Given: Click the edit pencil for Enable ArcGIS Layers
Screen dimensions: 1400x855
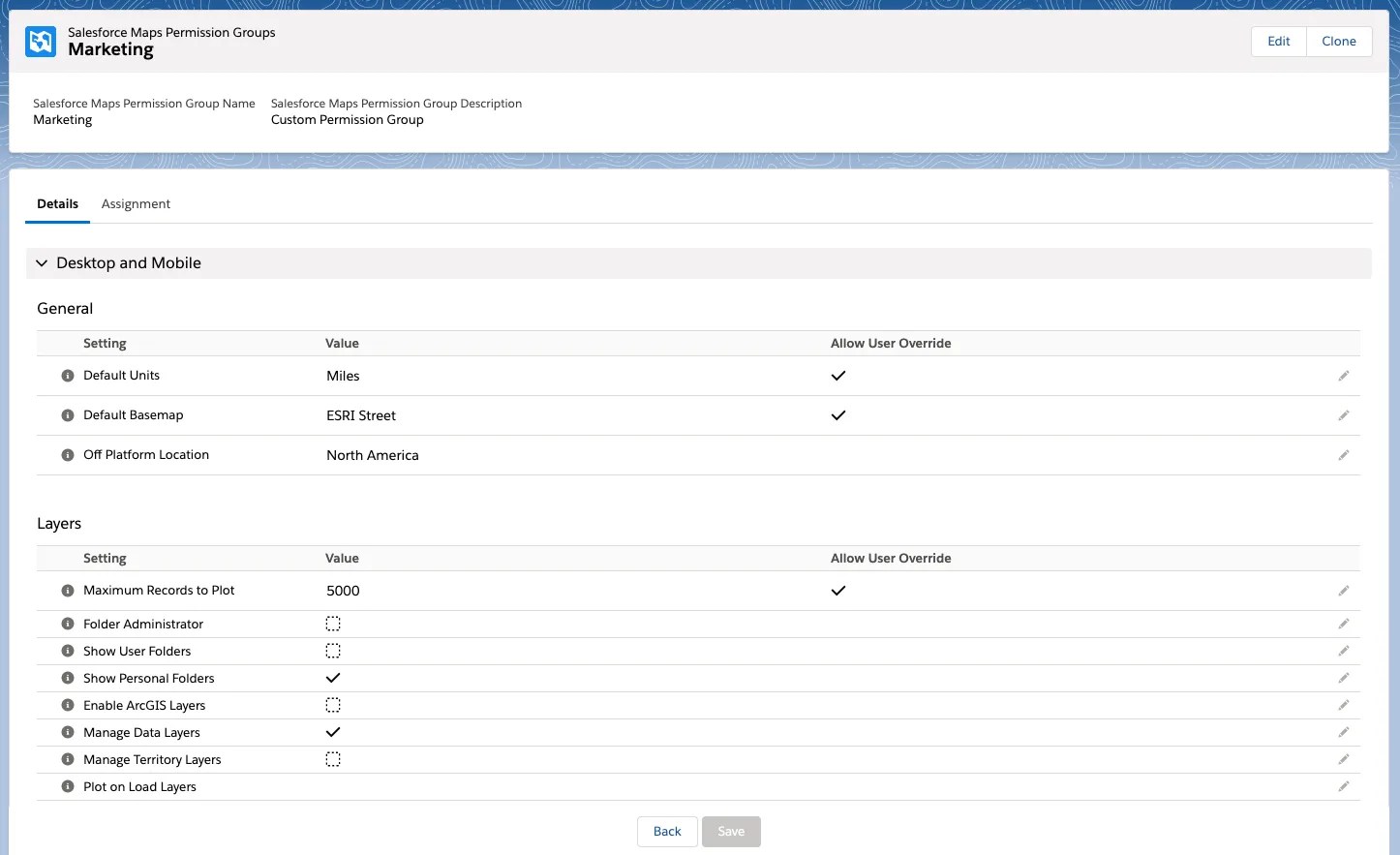Looking at the screenshot, I should (1344, 705).
